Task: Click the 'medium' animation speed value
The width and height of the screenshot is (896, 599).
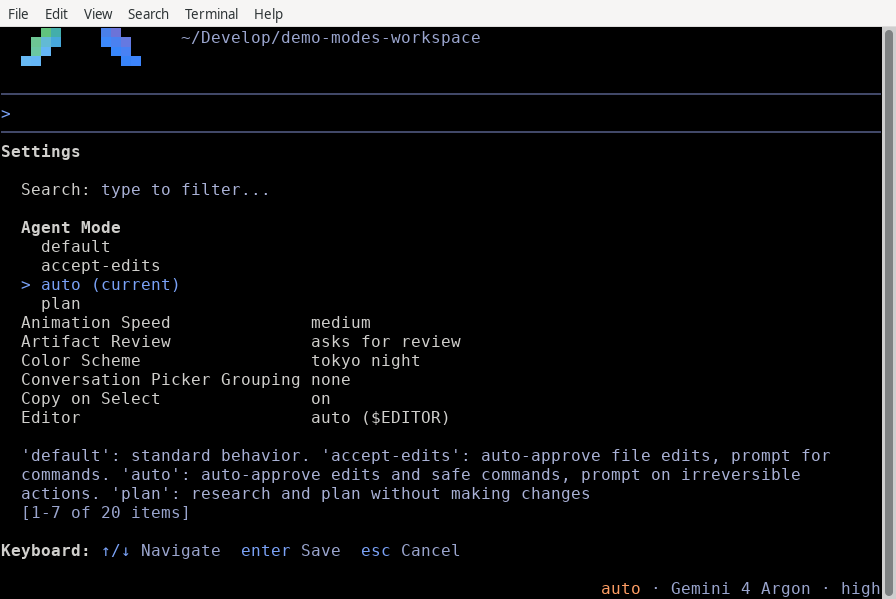Action: pyautogui.click(x=341, y=322)
